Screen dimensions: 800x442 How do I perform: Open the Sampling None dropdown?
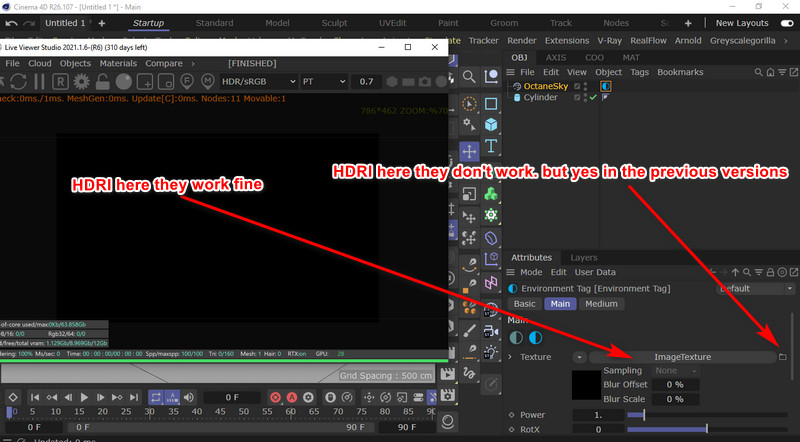(677, 371)
